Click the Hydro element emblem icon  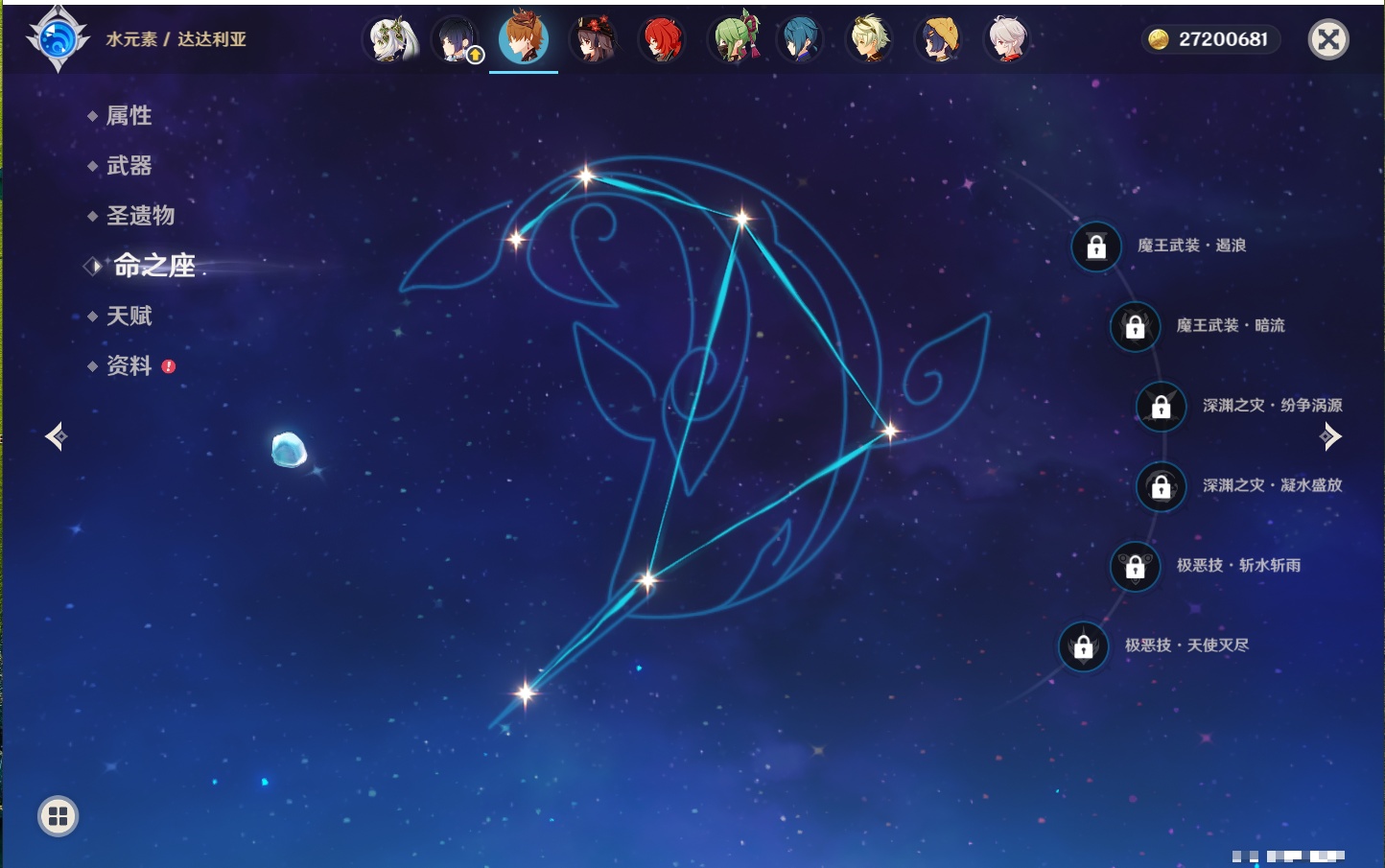[x=58, y=39]
